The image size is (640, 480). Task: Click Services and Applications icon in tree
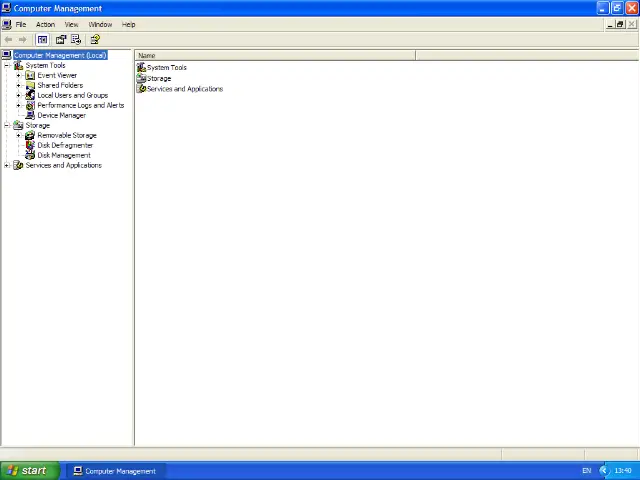18,165
